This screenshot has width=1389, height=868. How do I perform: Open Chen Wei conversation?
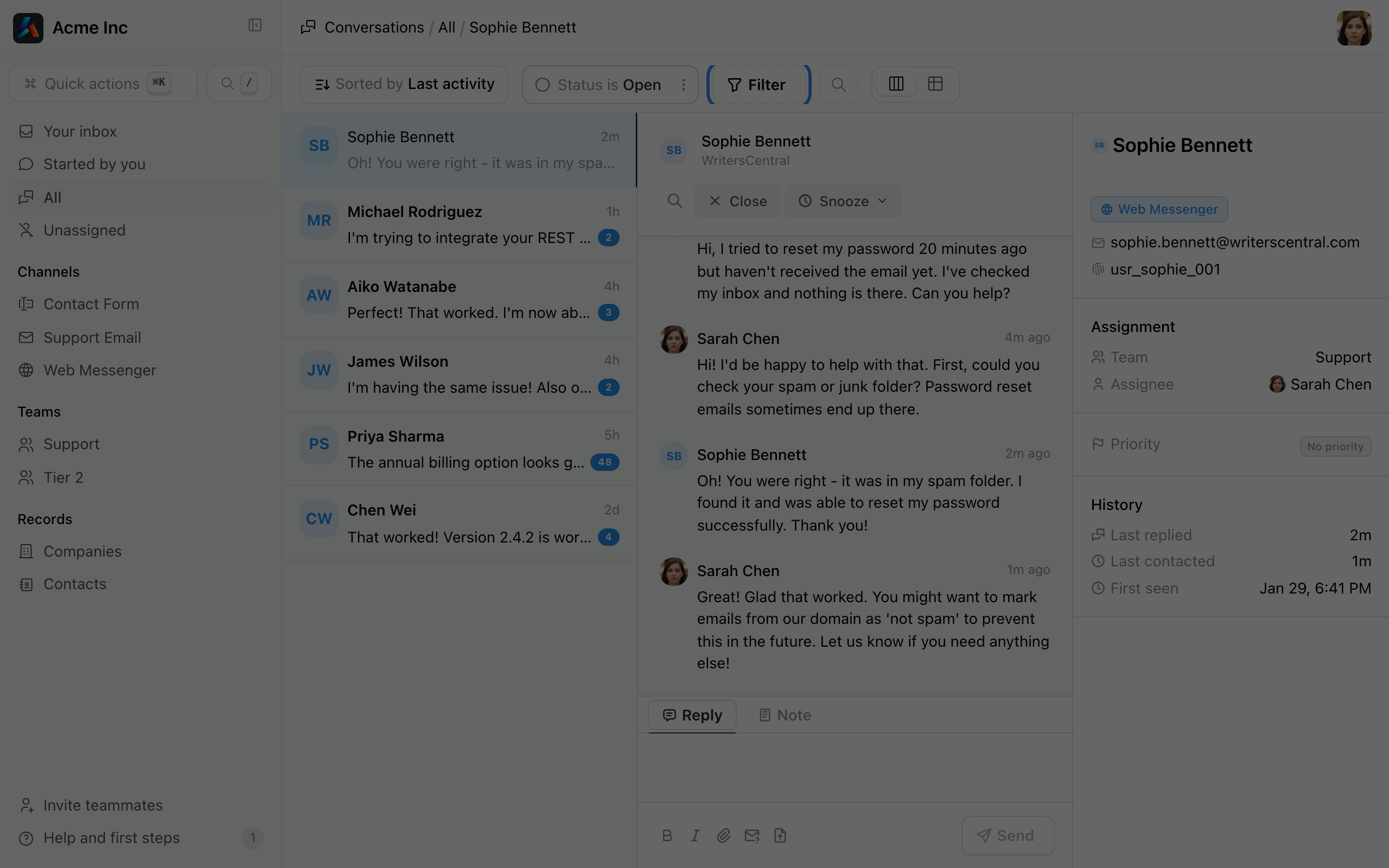click(x=459, y=523)
